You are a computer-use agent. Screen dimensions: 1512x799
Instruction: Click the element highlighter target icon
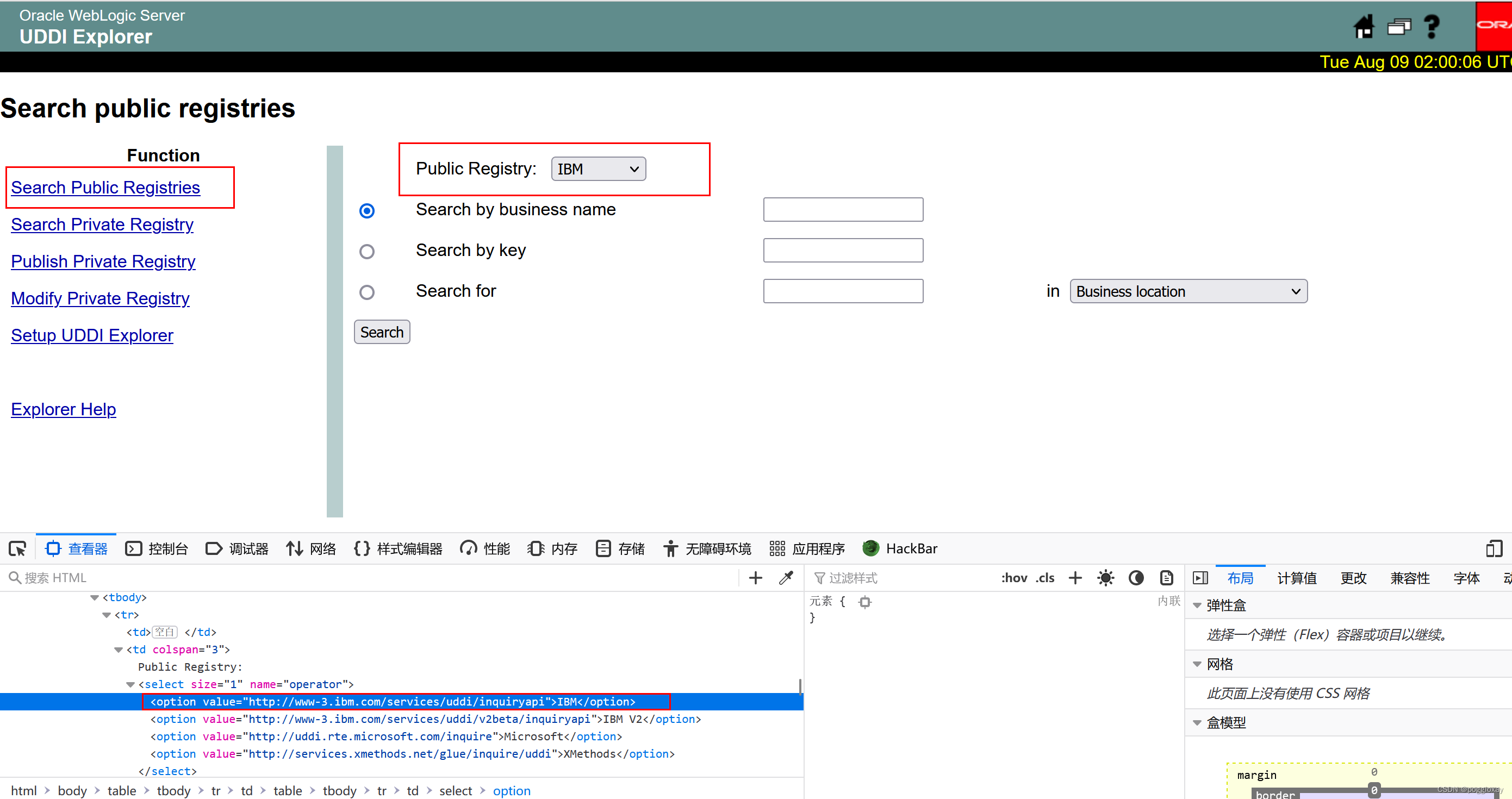pos(864,602)
